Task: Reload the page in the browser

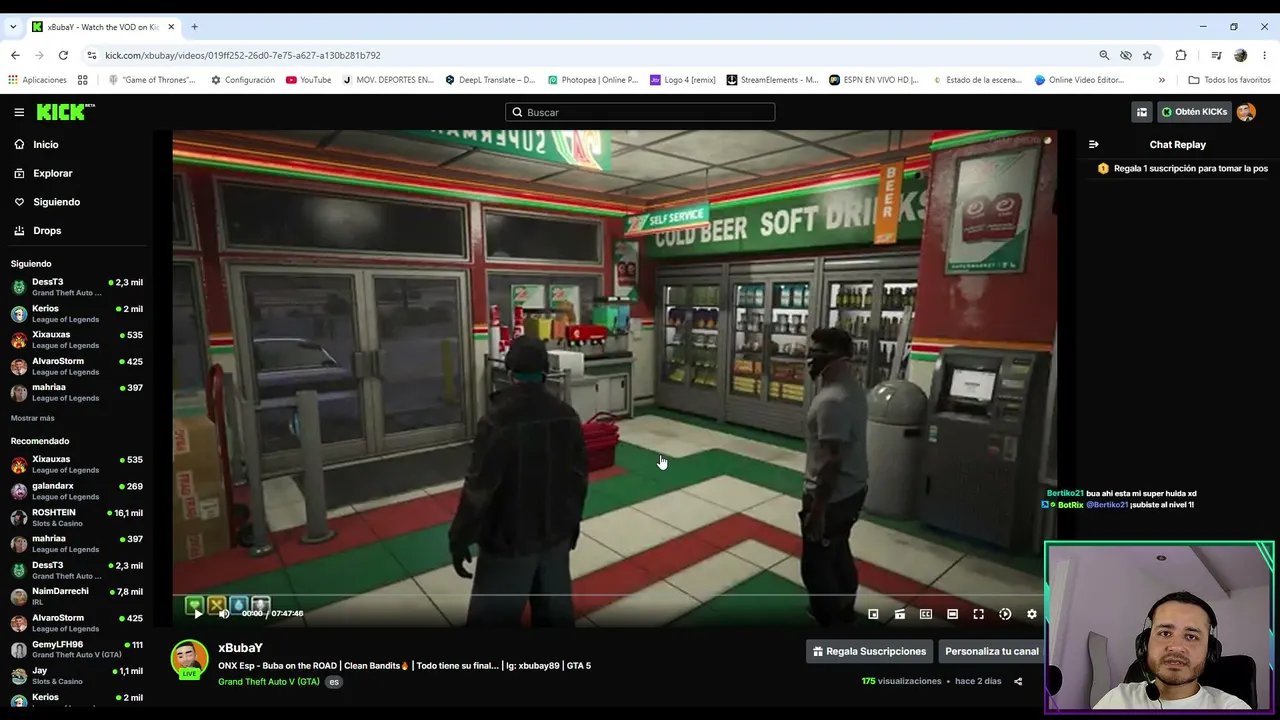Action: [x=63, y=55]
